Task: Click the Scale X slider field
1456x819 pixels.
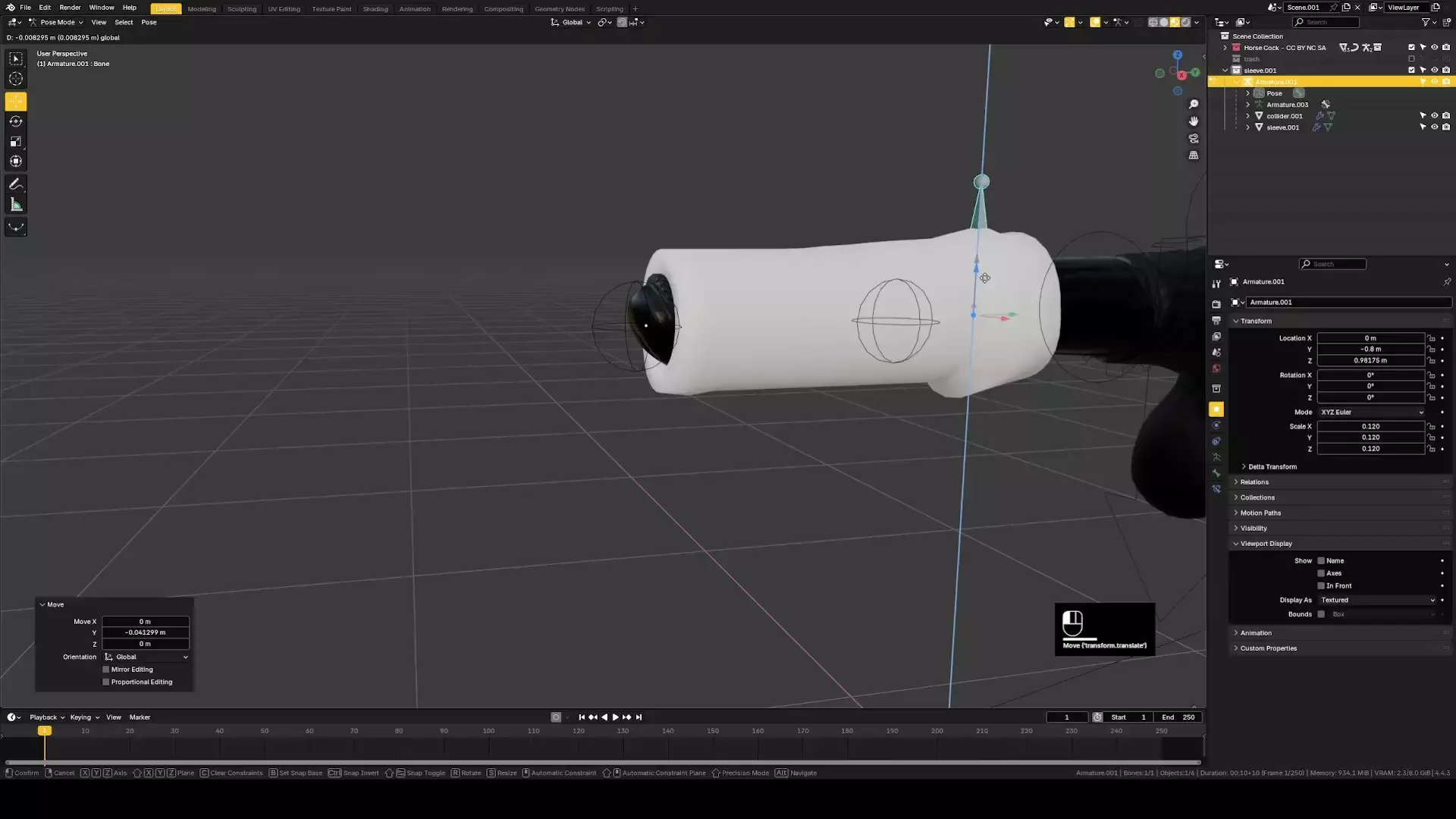Action: point(1370,426)
